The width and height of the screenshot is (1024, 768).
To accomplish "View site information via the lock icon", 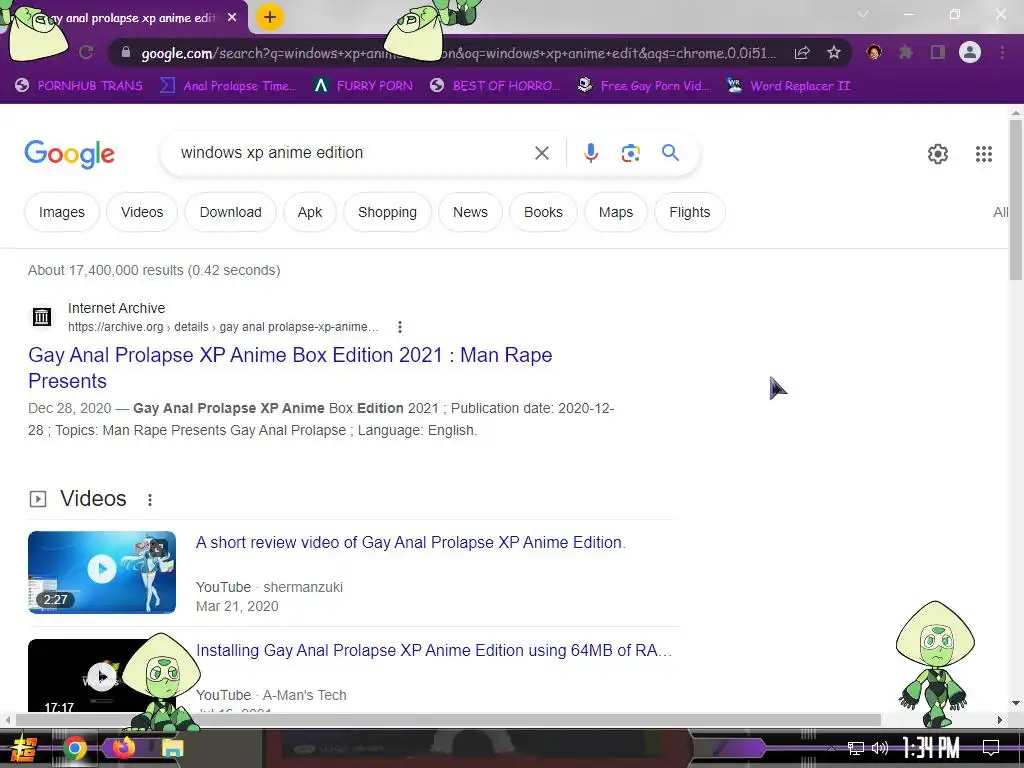I will point(126,53).
